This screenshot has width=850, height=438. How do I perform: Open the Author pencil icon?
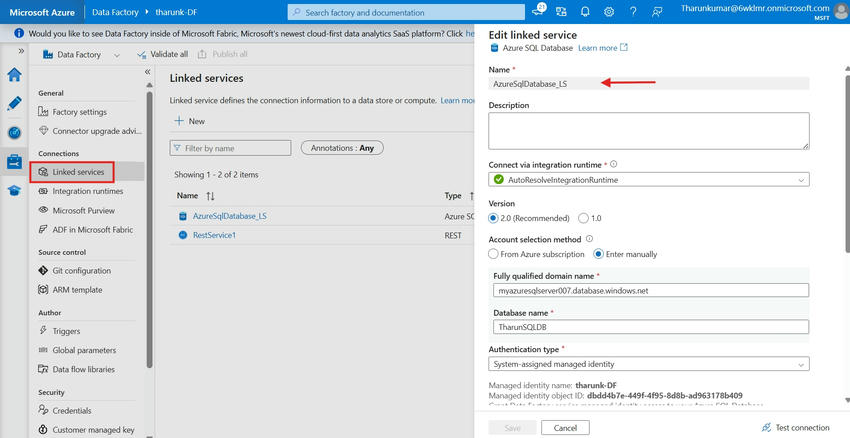click(14, 103)
